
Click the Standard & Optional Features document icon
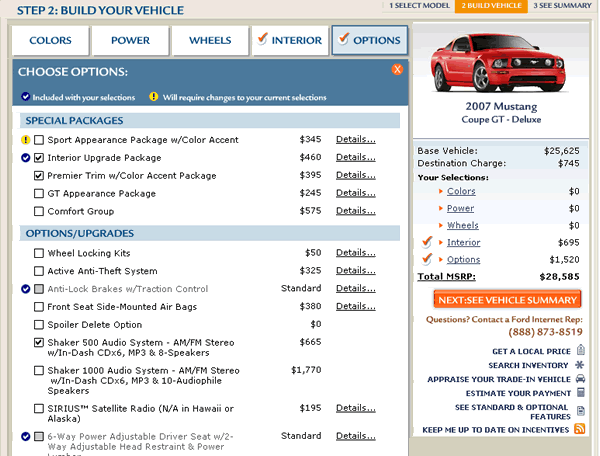click(x=580, y=411)
